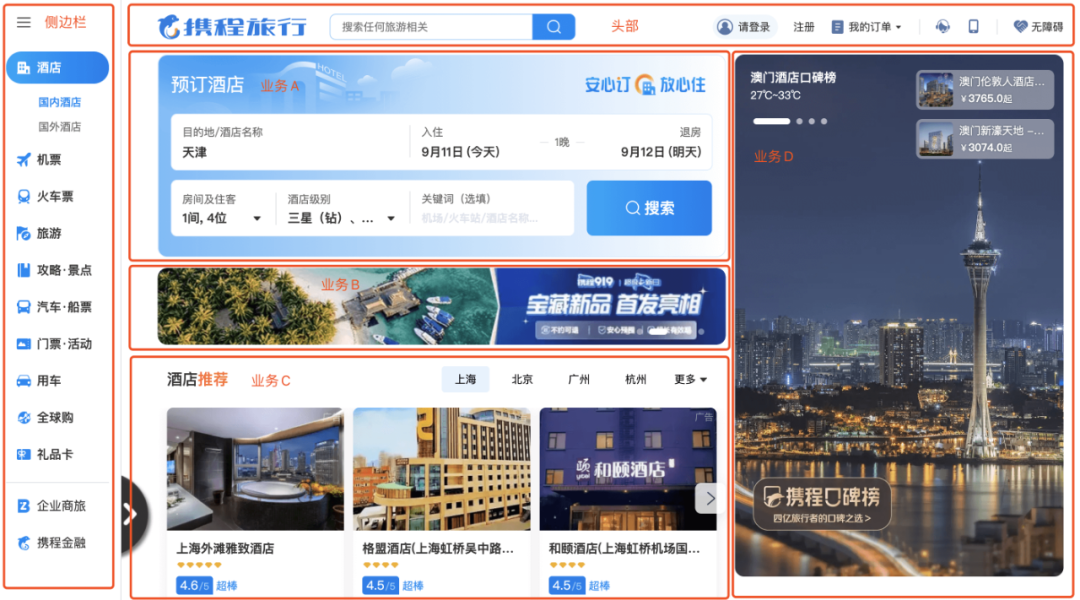
Task: Go to next hotel recommendation cards
Action: click(x=707, y=499)
